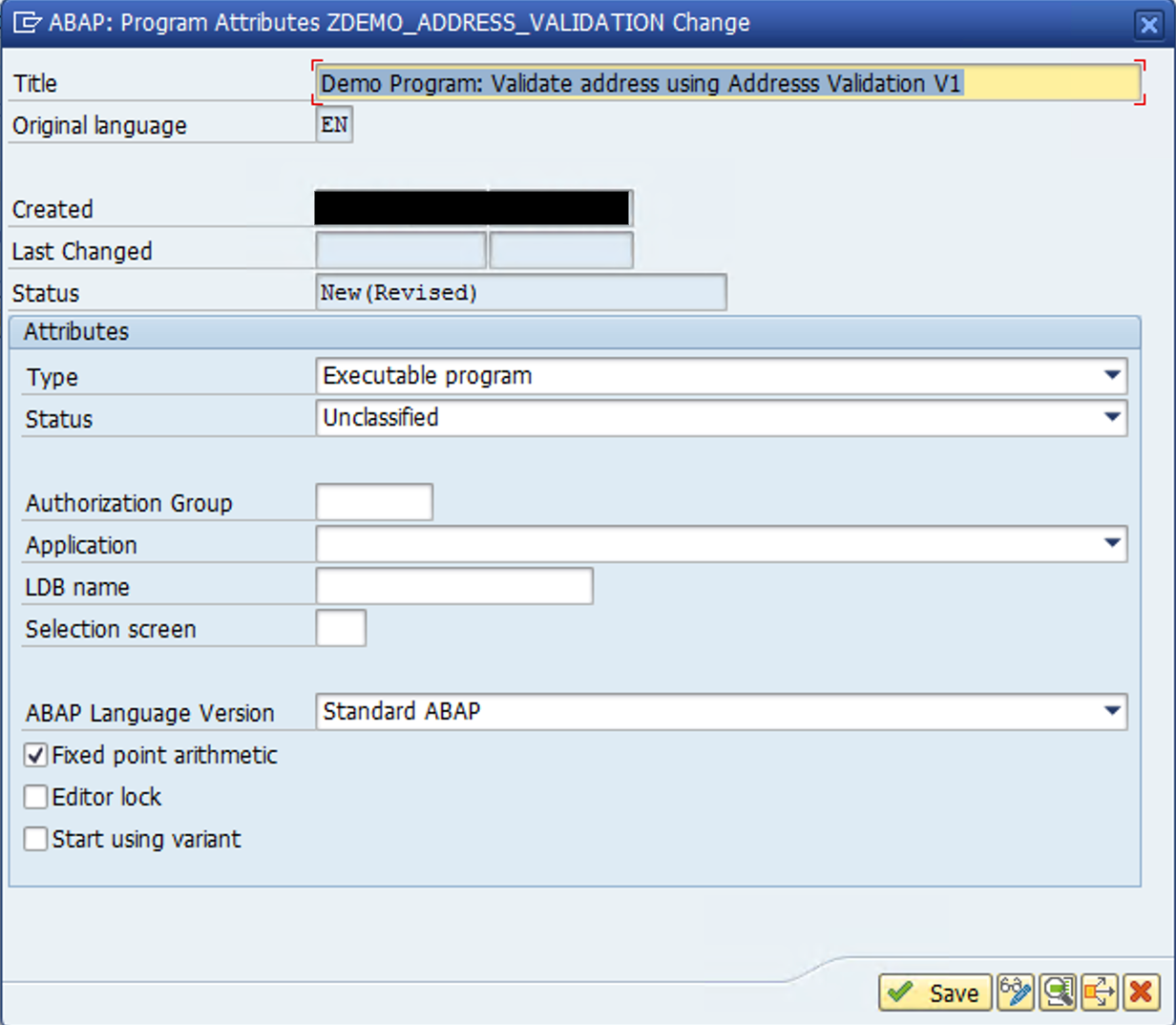Open the Application dropdown list
Viewport: 1176px width, 1025px height.
pos(1112,544)
